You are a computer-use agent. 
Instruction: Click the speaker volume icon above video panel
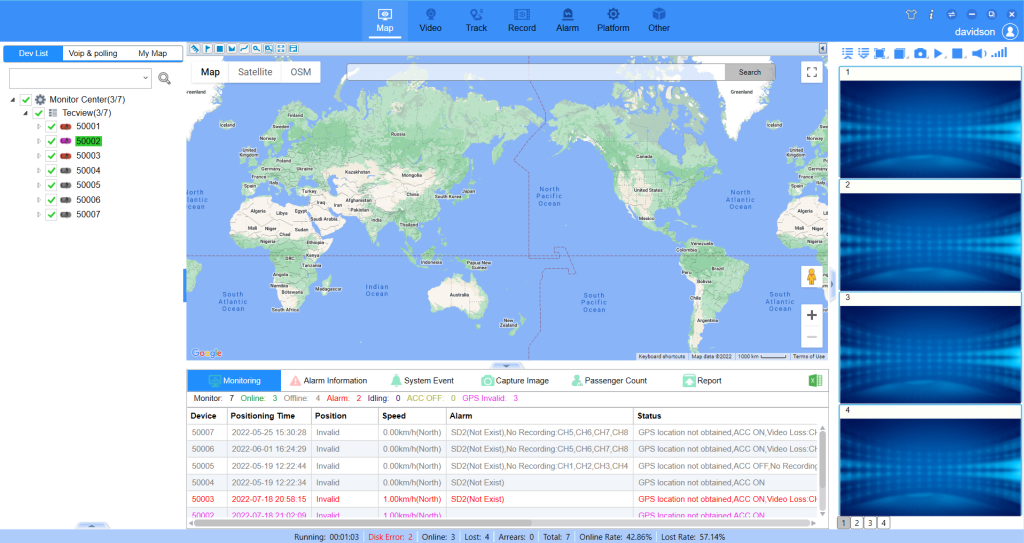pyautogui.click(x=977, y=53)
